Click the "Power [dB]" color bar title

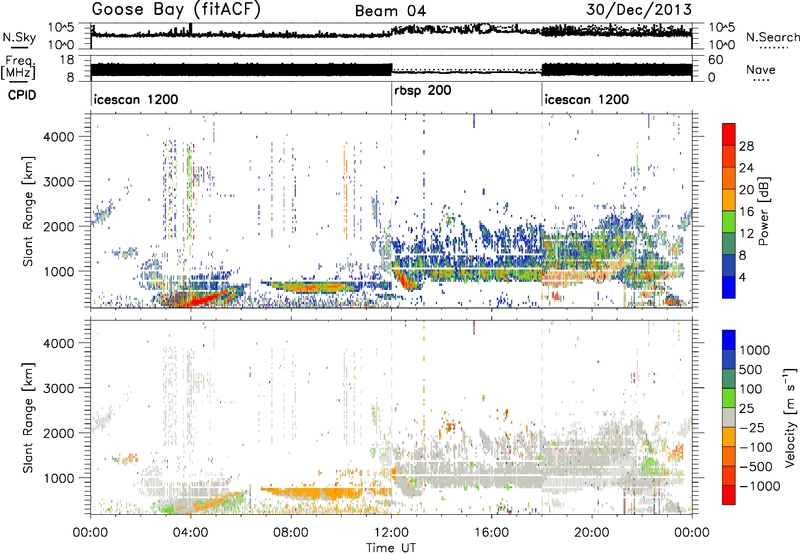point(763,211)
